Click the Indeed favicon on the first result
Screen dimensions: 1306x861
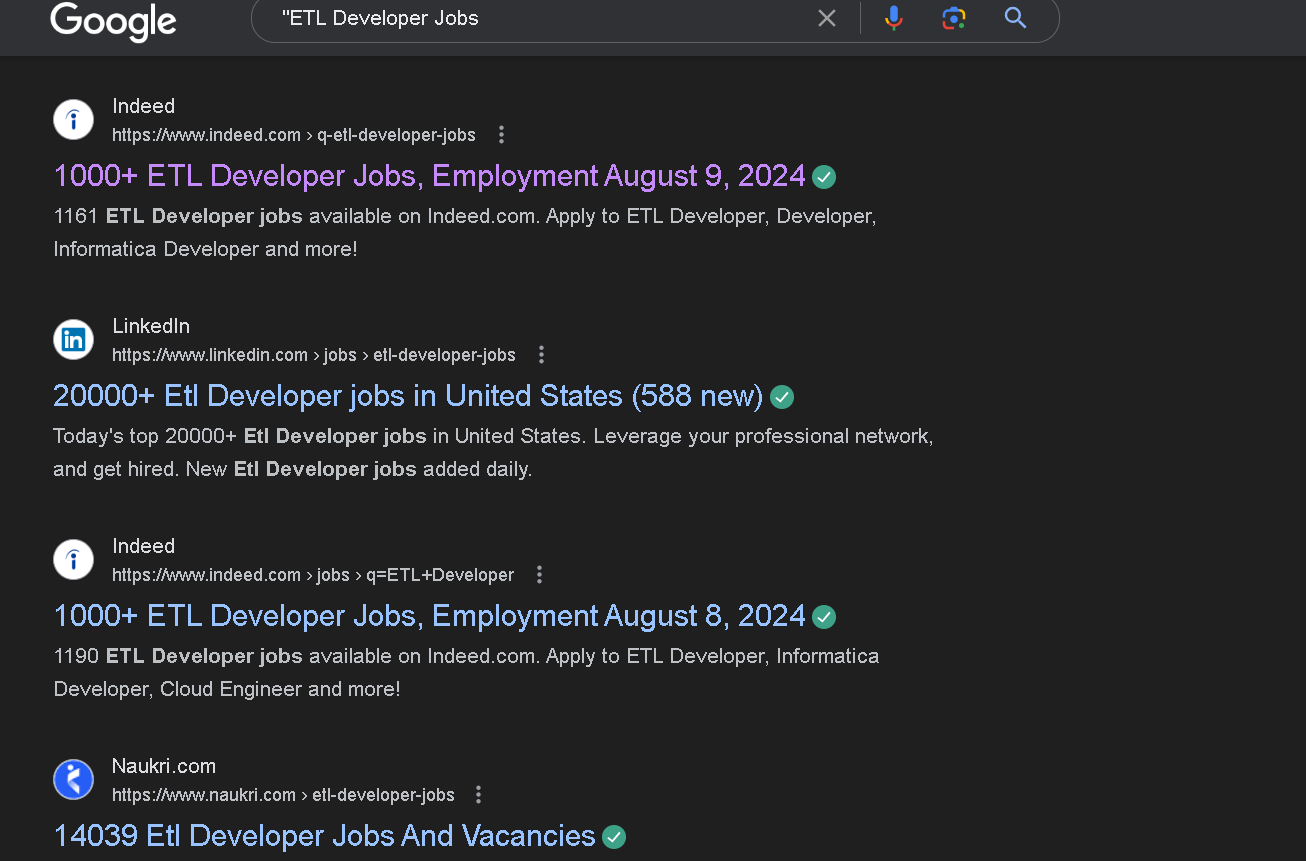(73, 119)
